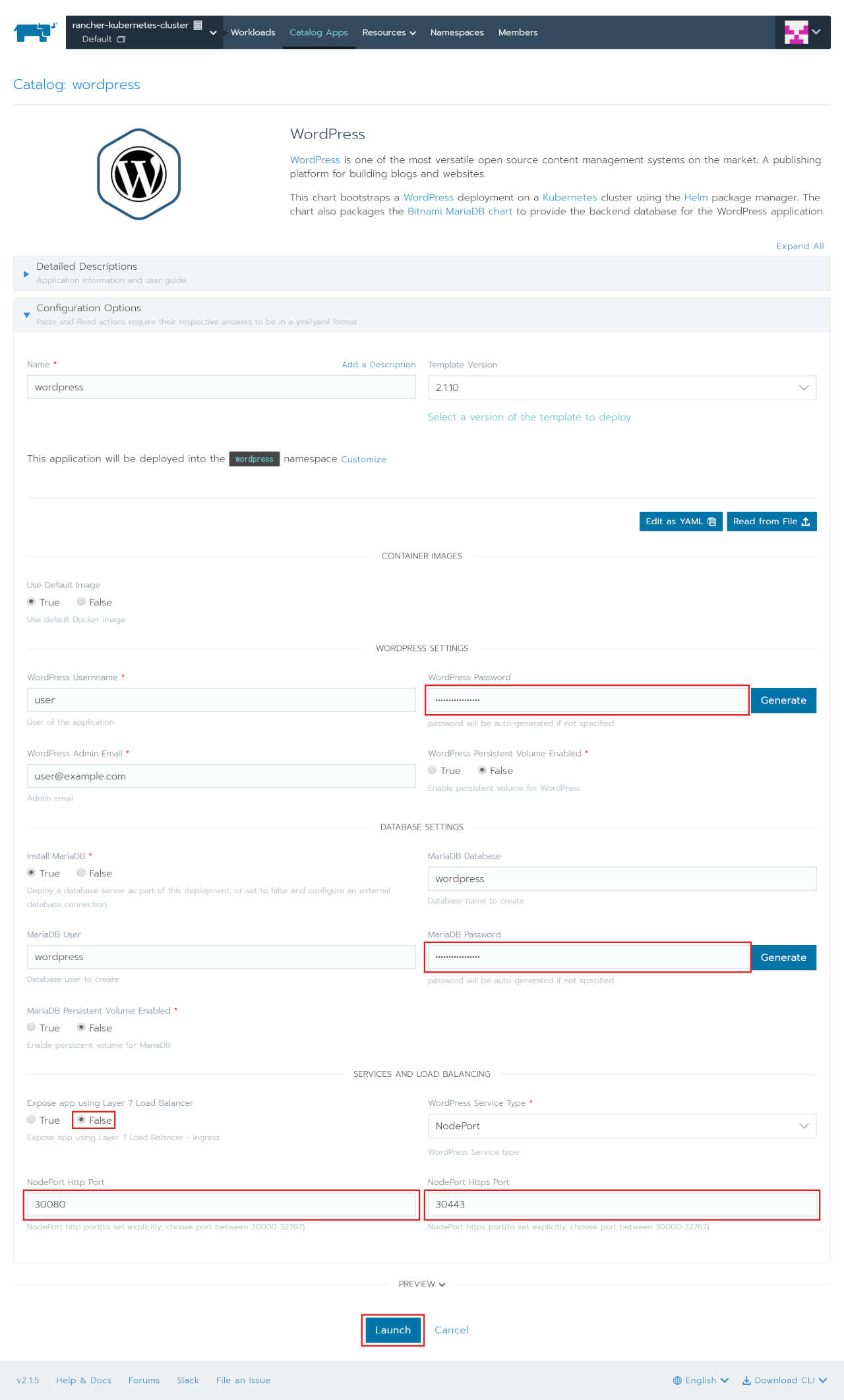Select False for WordPress Persistent Volume
The image size is (844, 1400).
[482, 770]
